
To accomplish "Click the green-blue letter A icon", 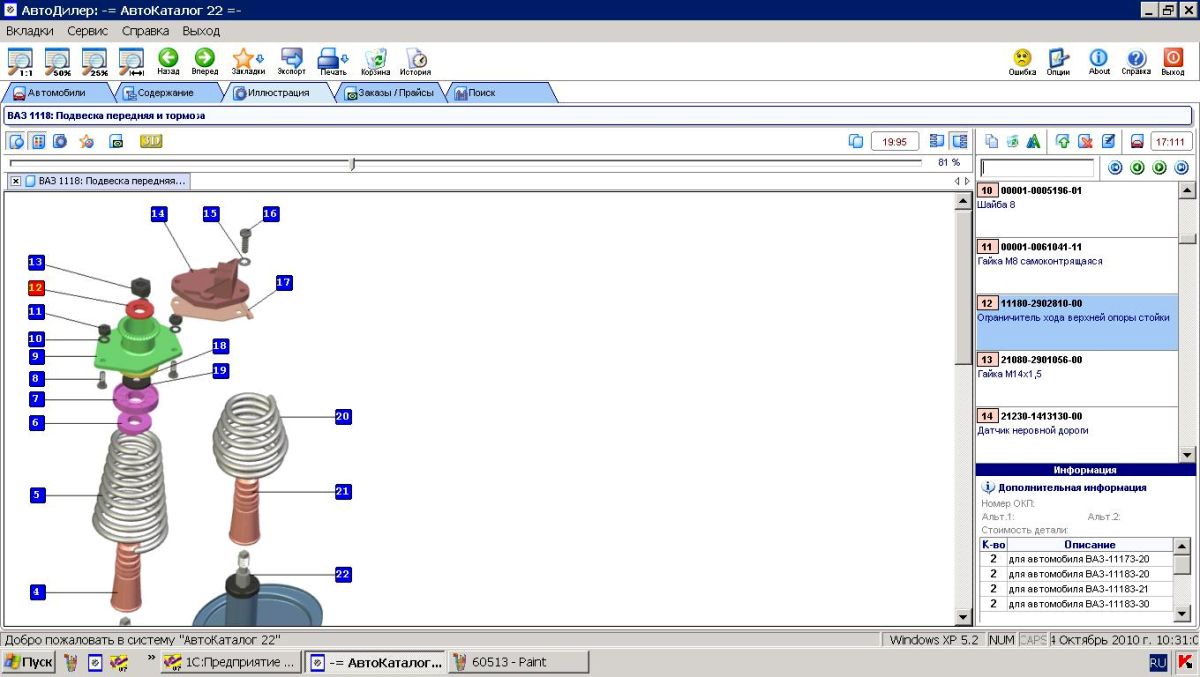I will pos(1033,141).
